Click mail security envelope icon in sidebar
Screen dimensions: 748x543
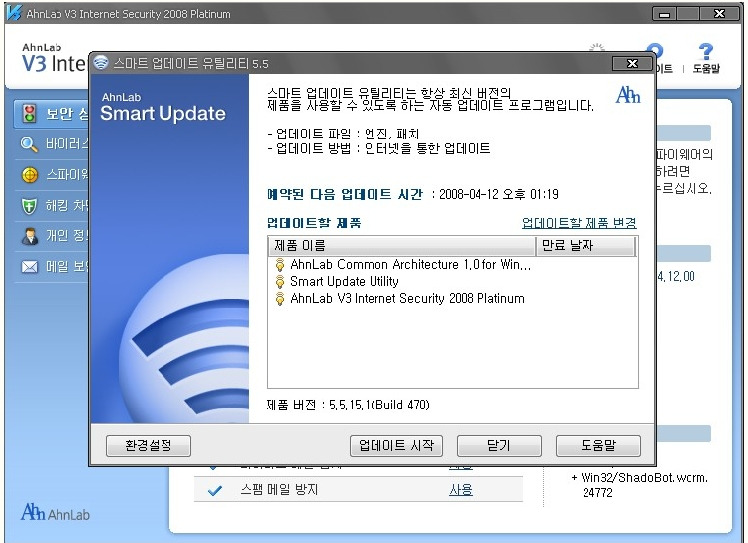click(30, 267)
